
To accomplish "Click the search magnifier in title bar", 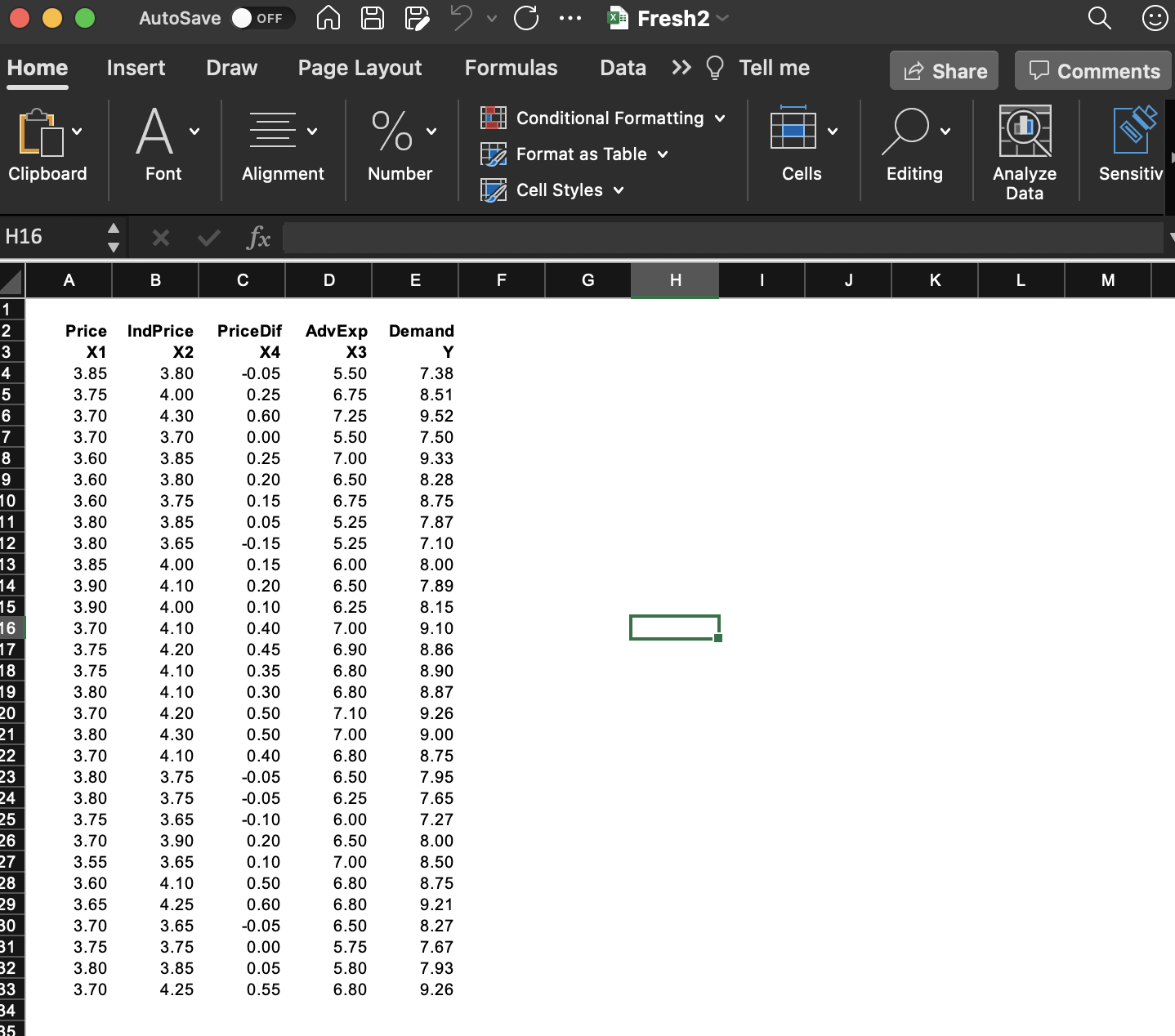I will tap(1100, 18).
